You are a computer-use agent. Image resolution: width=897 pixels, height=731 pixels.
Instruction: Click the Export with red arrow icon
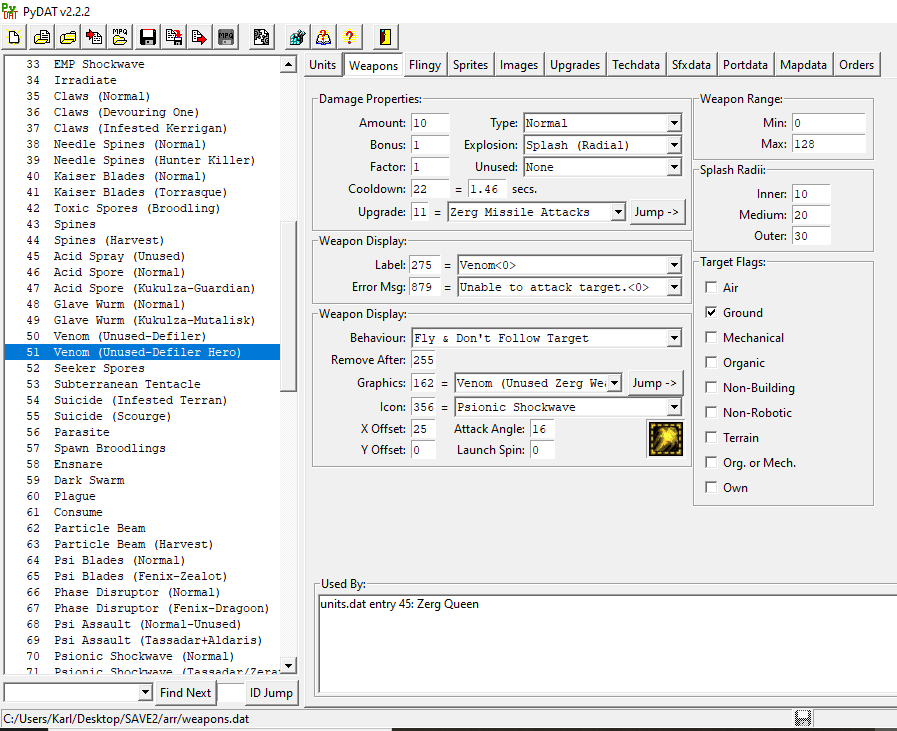[200, 38]
